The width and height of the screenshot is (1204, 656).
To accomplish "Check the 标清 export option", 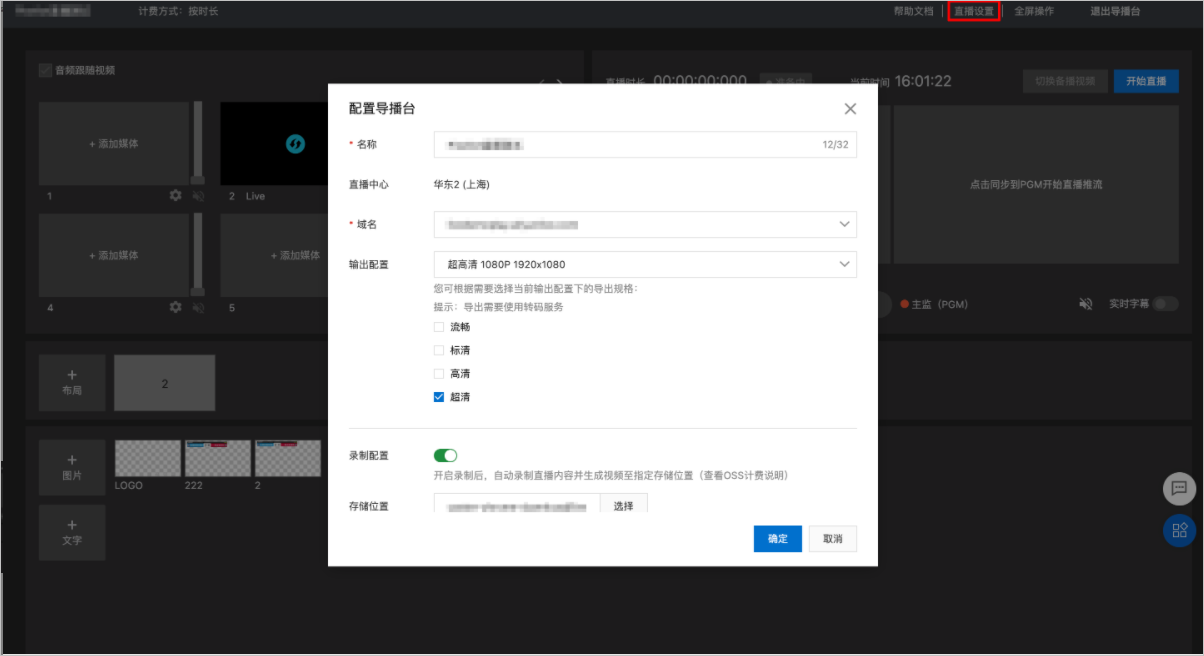I will click(439, 350).
